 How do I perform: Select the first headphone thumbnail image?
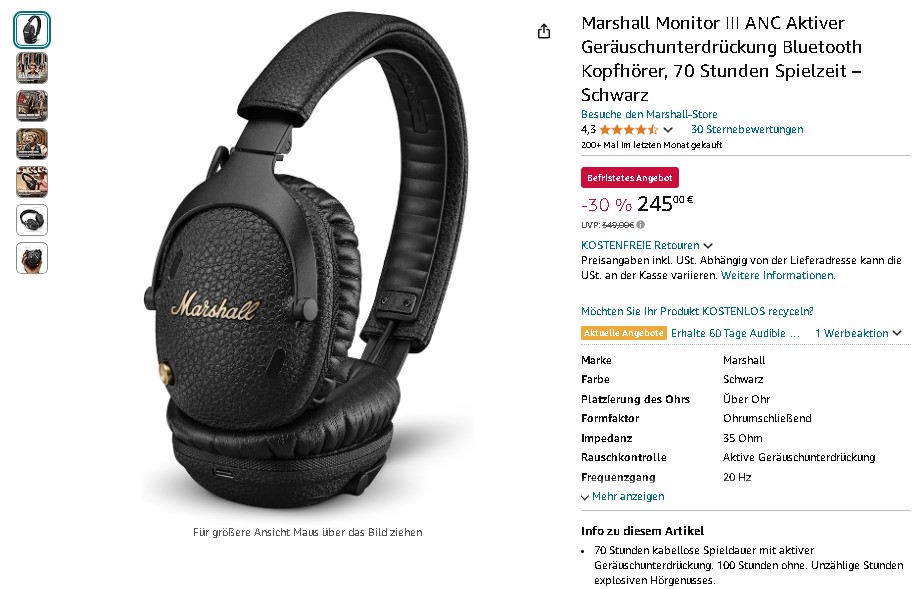(x=32, y=29)
